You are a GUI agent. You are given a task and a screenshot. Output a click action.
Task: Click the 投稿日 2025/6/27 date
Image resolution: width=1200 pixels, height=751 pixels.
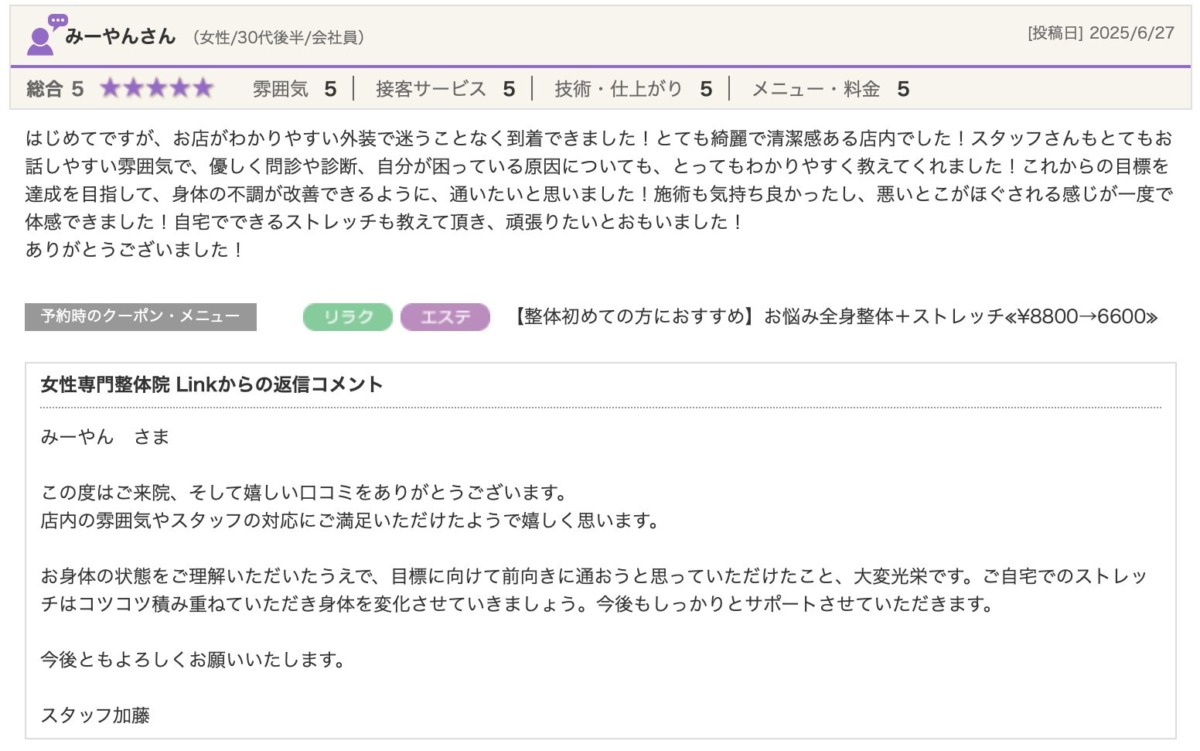(1100, 33)
